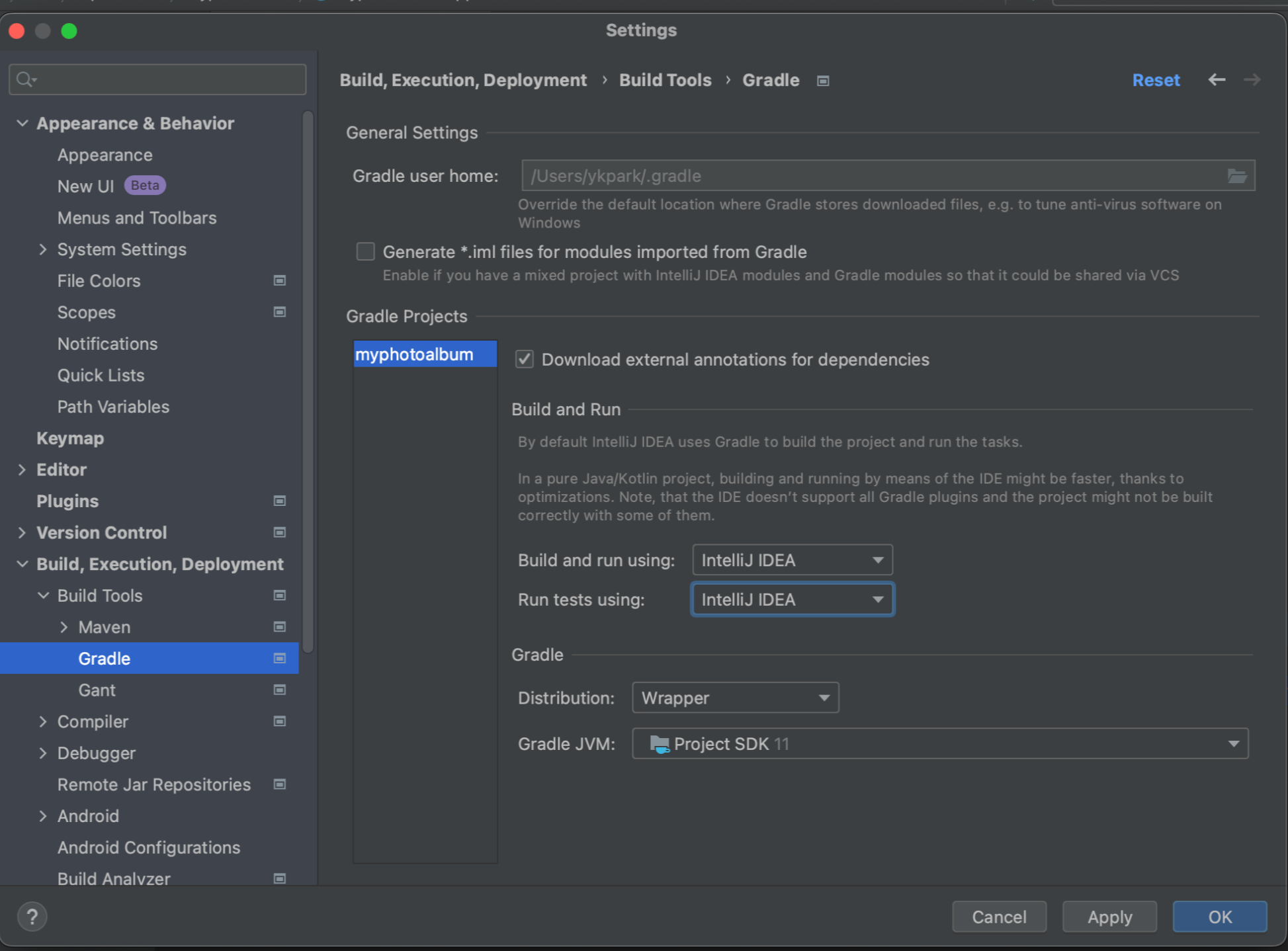
Task: Click project settings icon beside Plugins
Action: pos(280,501)
